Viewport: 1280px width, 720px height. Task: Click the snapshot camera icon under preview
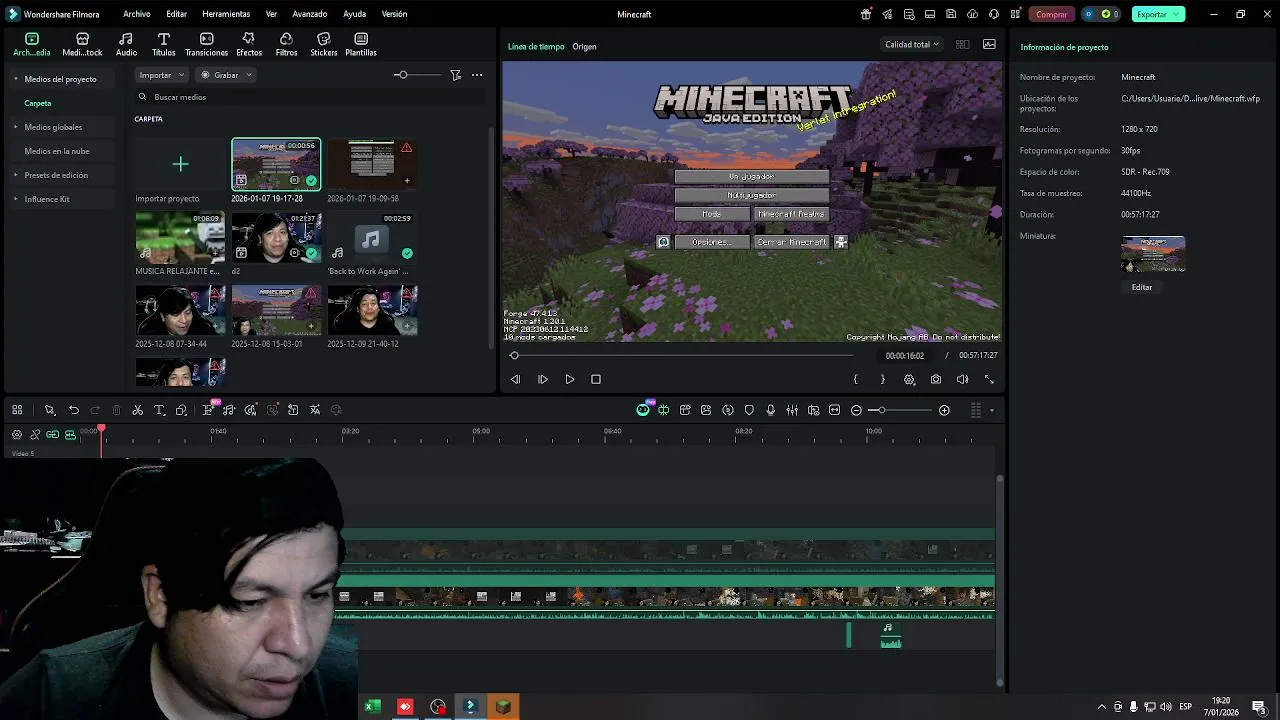tap(936, 380)
